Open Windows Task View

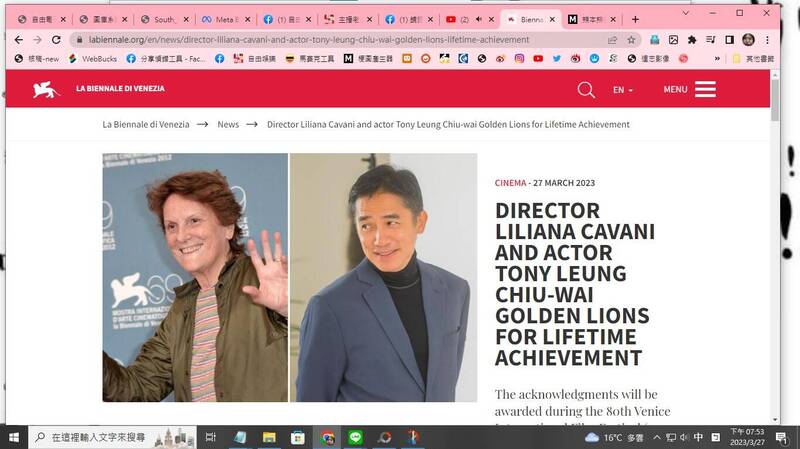[210, 437]
